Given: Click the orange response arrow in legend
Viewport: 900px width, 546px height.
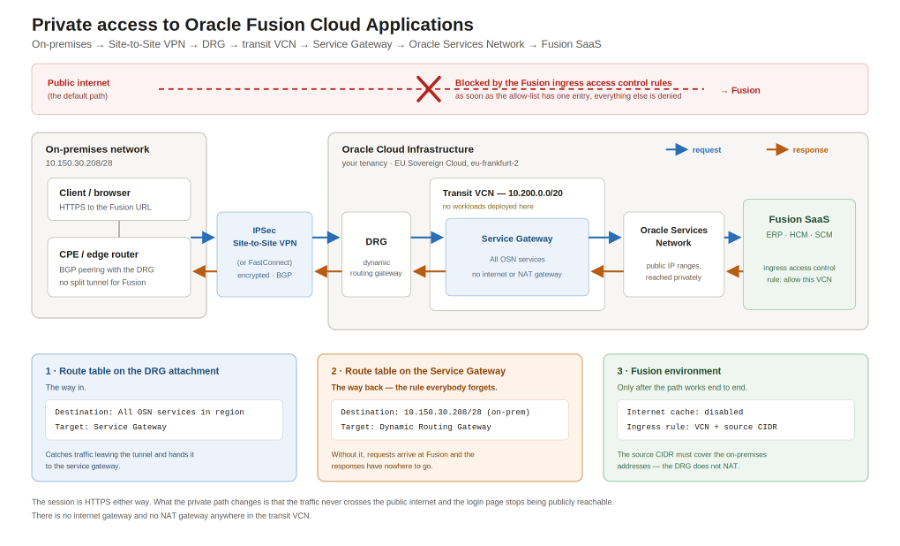Looking at the screenshot, I should (778, 150).
